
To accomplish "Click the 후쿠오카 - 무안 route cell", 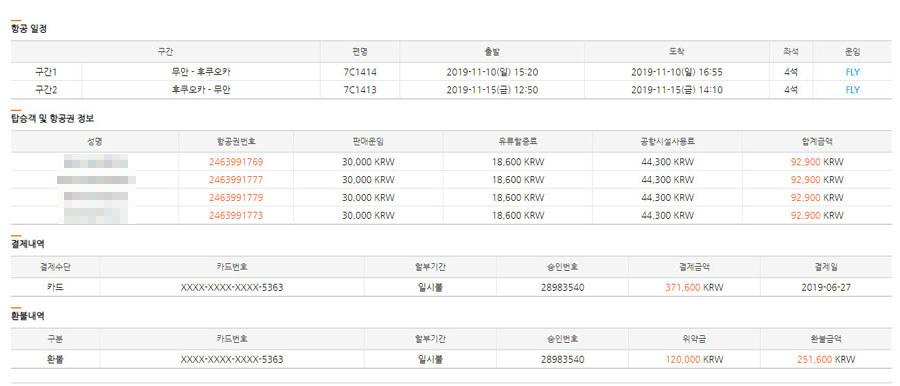I will click(x=201, y=90).
